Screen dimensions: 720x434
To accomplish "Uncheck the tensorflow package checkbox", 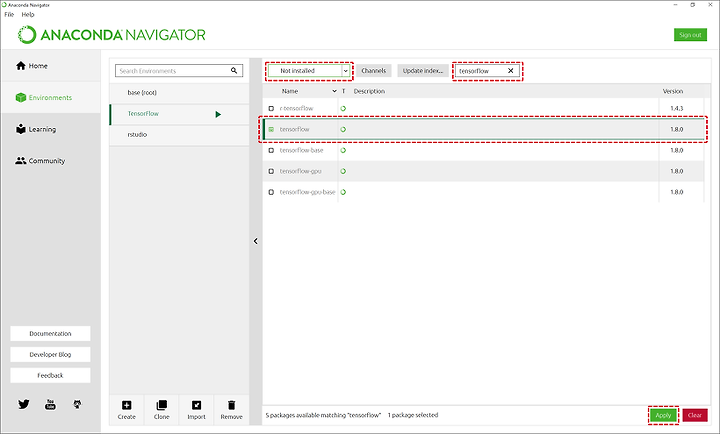I will coord(271,130).
